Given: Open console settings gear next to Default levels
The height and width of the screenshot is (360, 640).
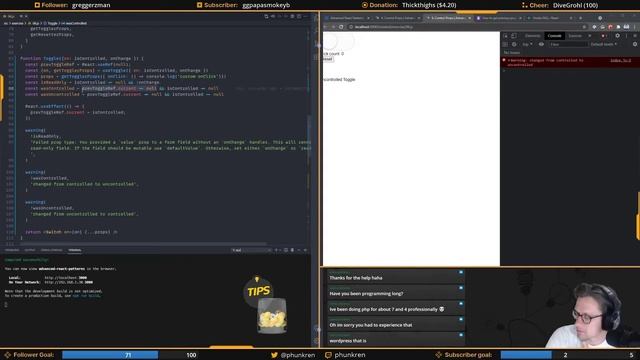Looking at the screenshot, I should pyautogui.click(x=635, y=44).
